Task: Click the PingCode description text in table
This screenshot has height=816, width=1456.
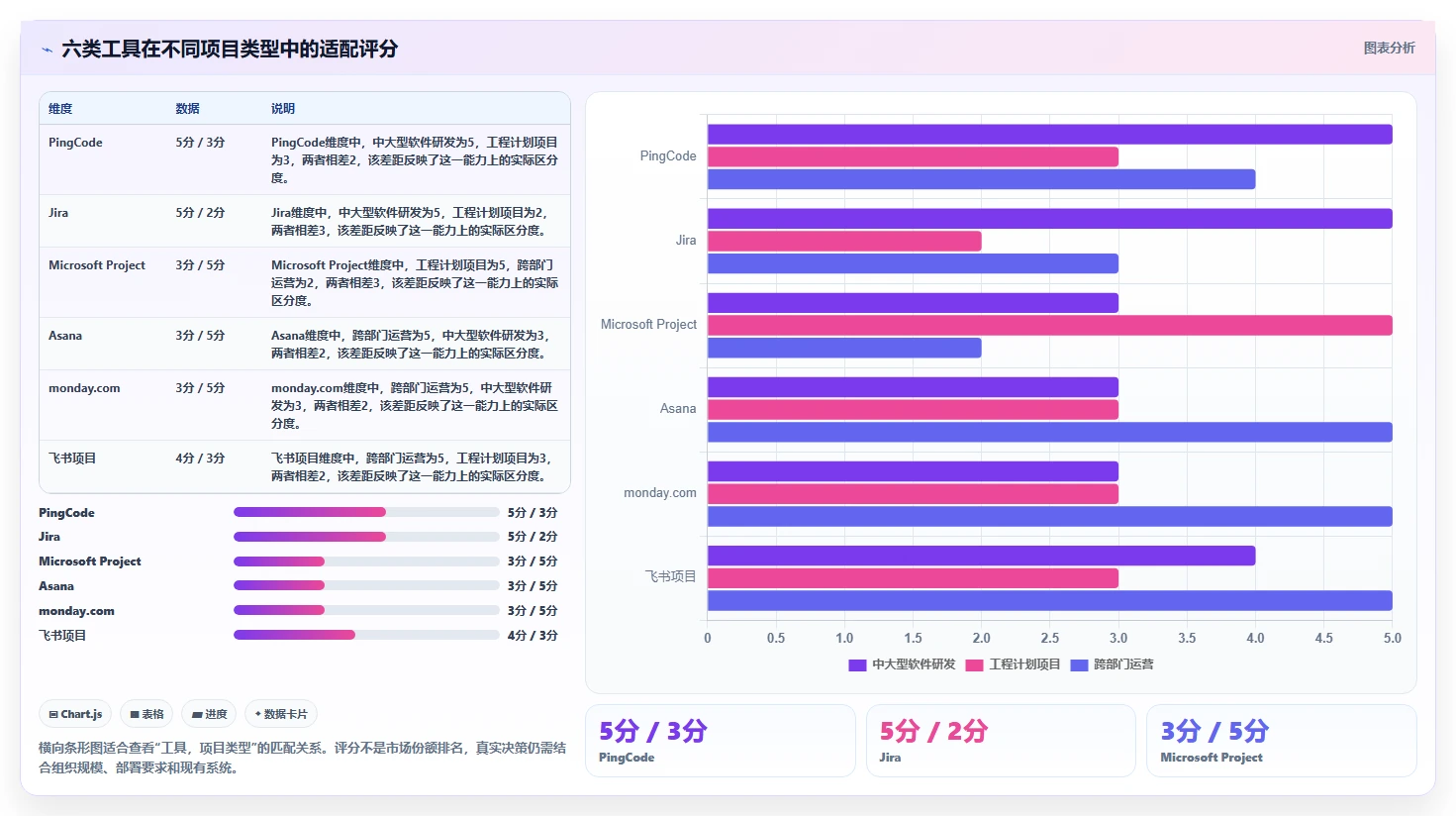Action: 415,160
